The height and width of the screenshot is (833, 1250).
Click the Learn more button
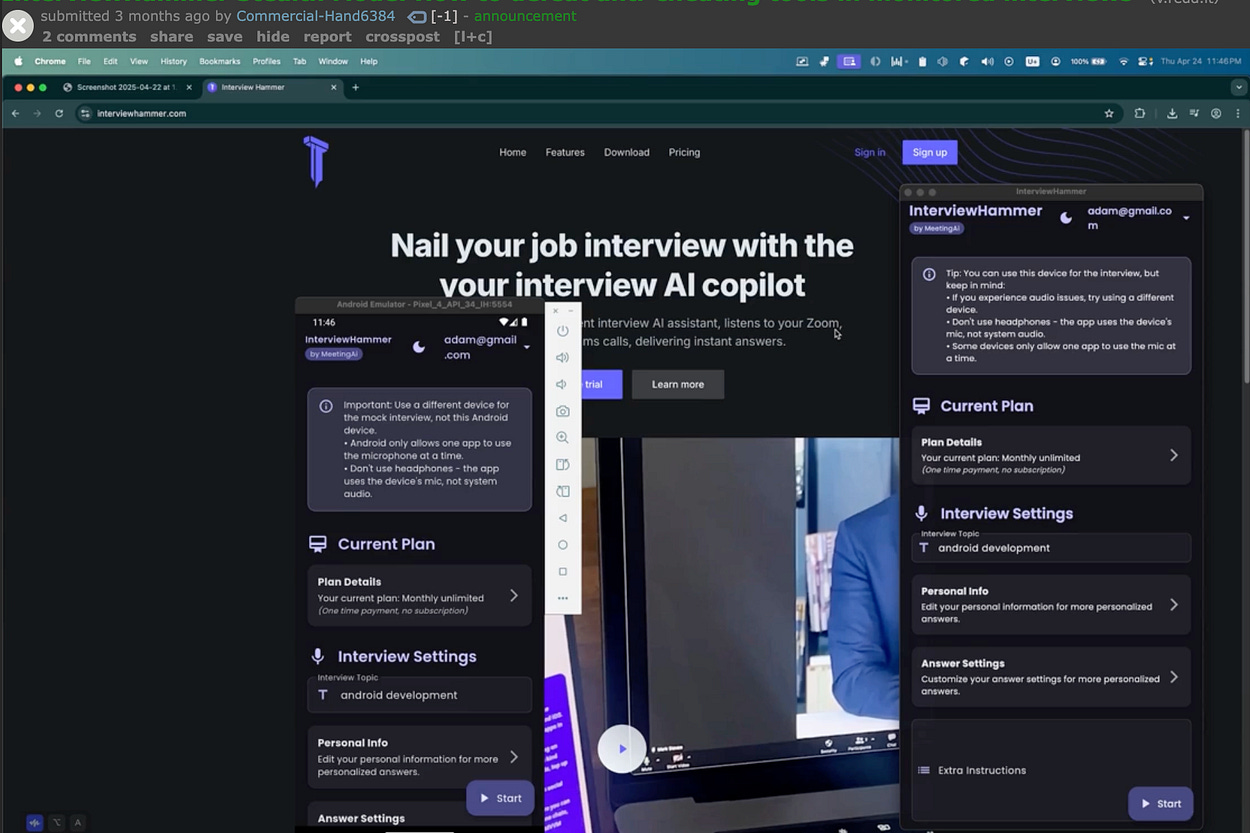(678, 384)
